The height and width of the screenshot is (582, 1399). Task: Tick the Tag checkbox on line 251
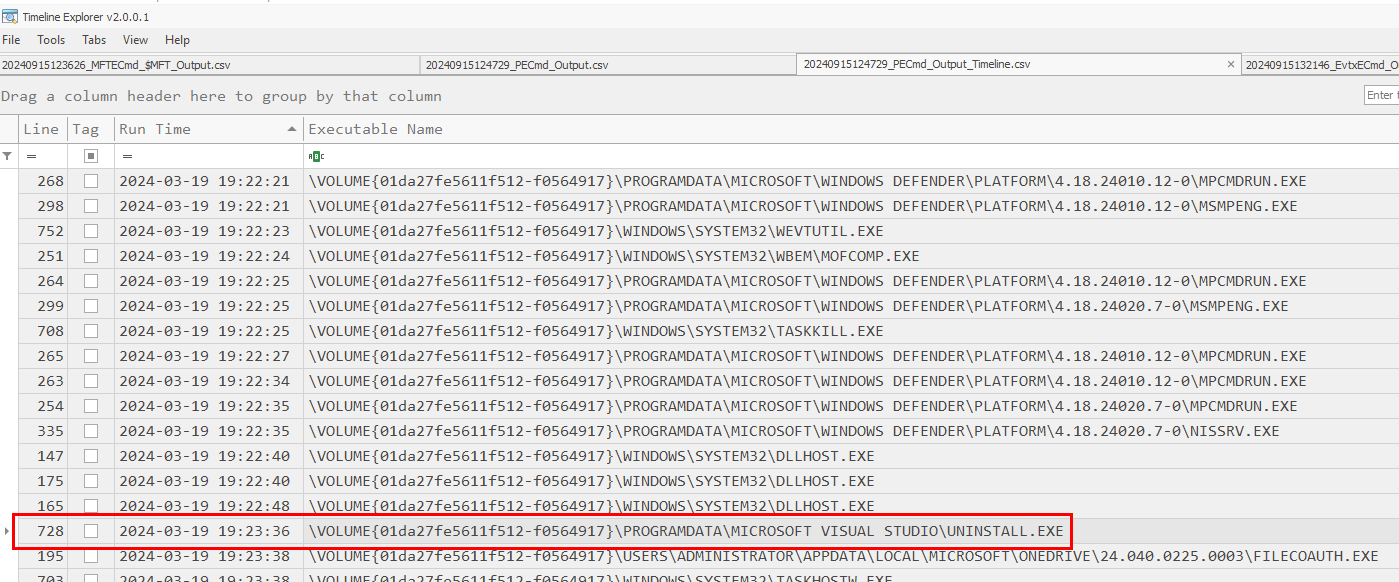tap(91, 256)
